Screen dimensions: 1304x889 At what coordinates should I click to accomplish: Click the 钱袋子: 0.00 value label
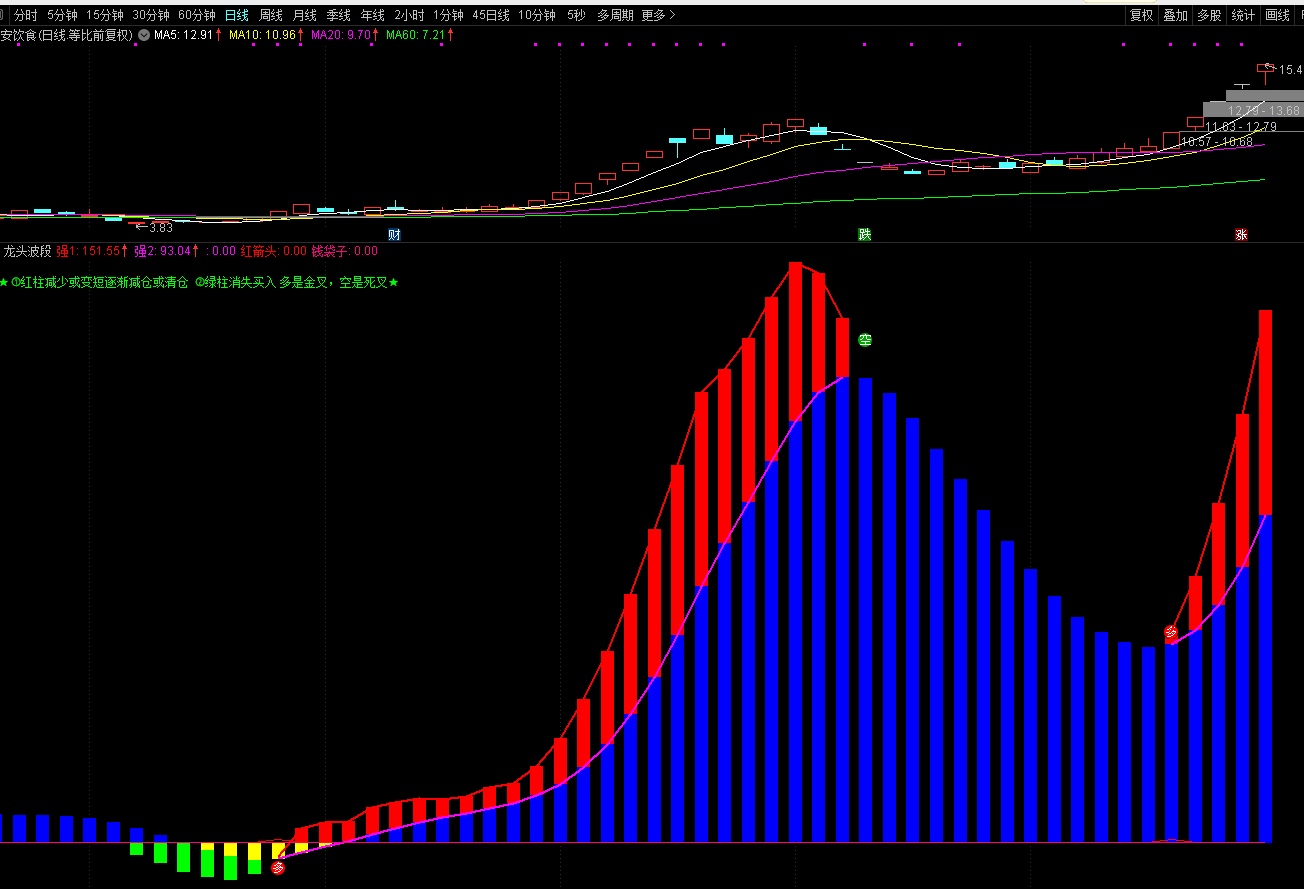(x=345, y=251)
